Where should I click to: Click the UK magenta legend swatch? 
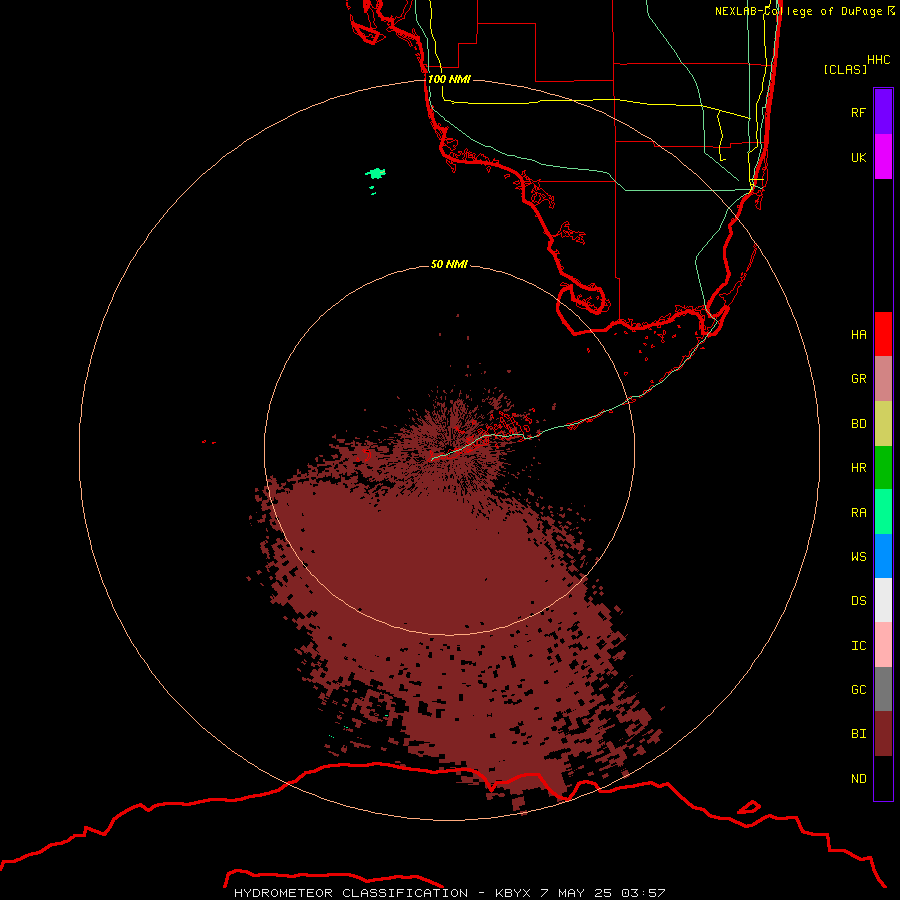(883, 157)
